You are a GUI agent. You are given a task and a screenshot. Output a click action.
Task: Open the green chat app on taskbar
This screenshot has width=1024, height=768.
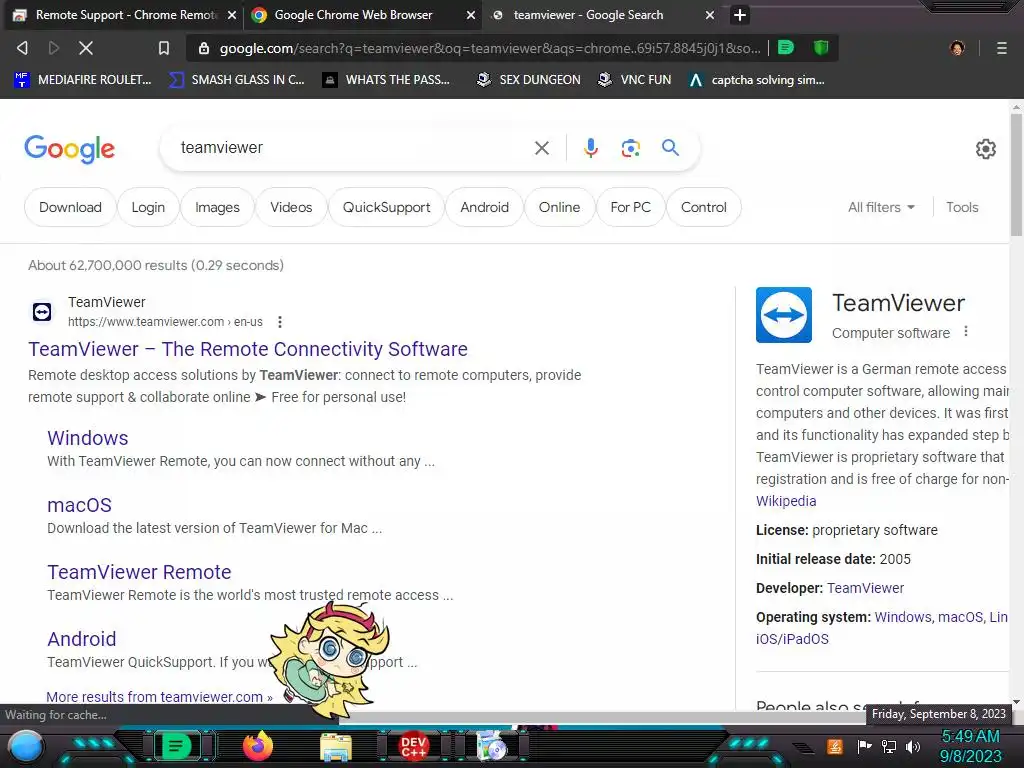(176, 746)
